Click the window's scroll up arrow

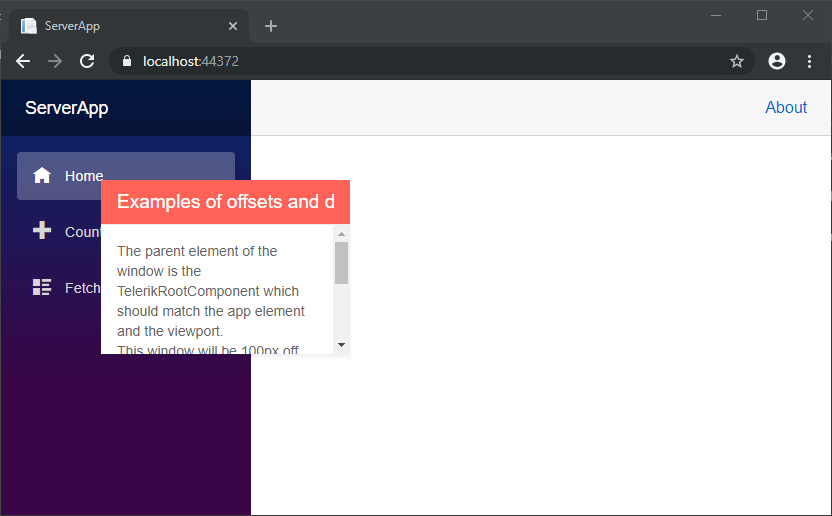coord(341,234)
